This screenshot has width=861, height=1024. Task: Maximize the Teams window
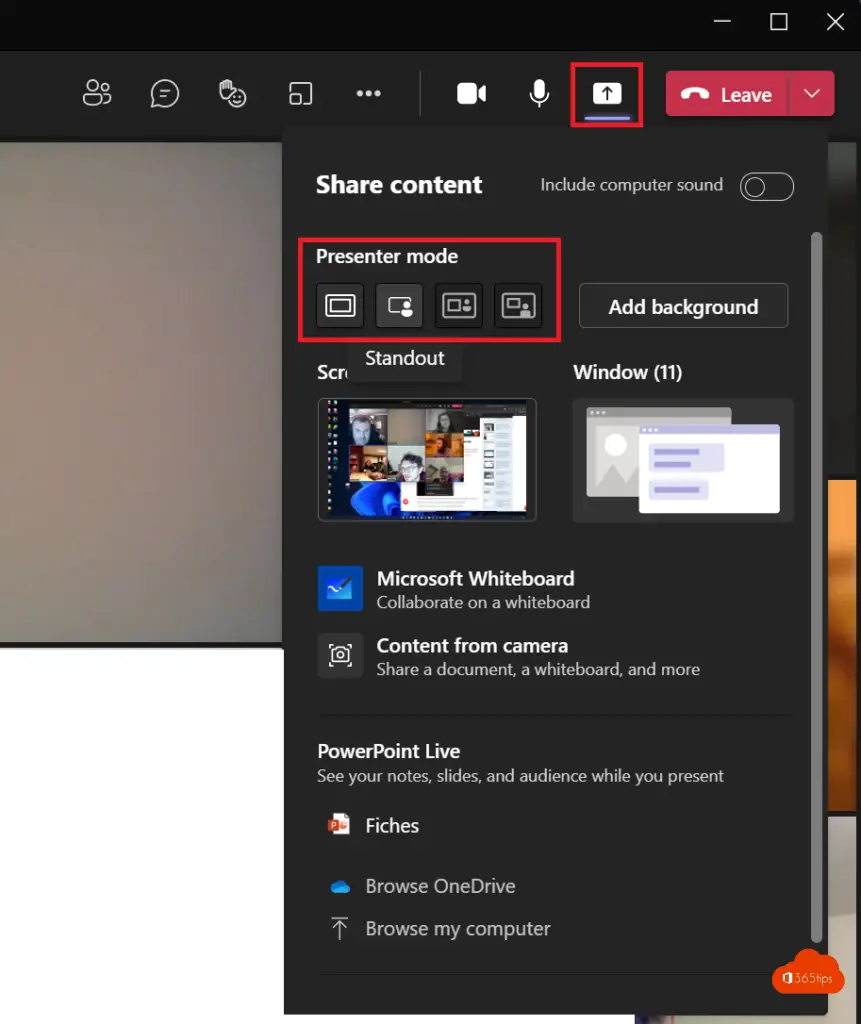tap(779, 22)
